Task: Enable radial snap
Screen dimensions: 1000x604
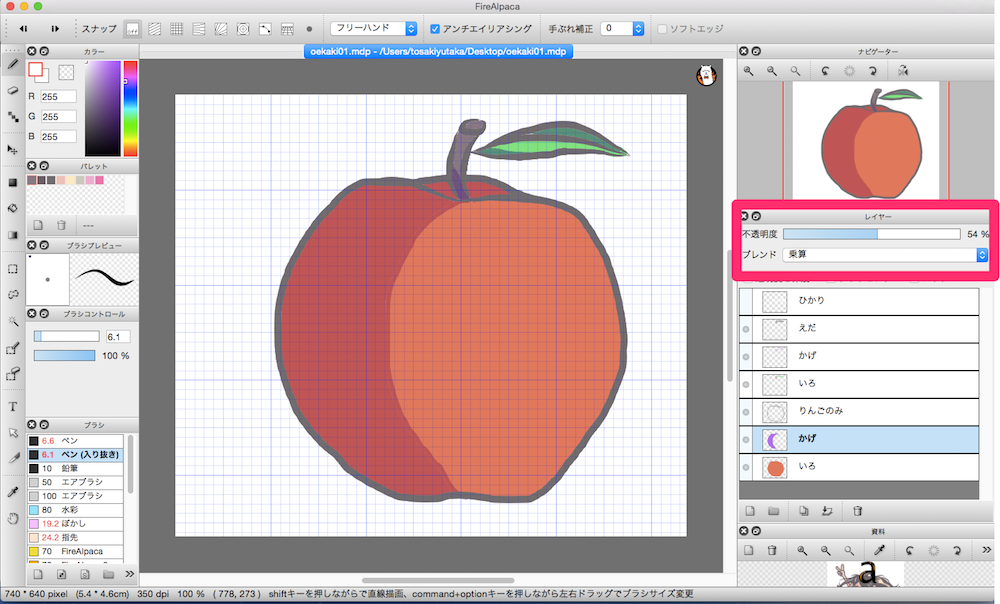Action: click(221, 29)
